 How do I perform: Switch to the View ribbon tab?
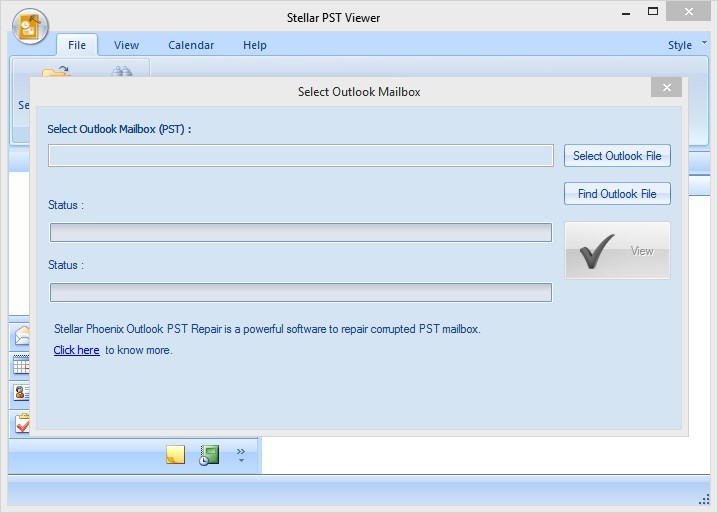click(x=126, y=45)
